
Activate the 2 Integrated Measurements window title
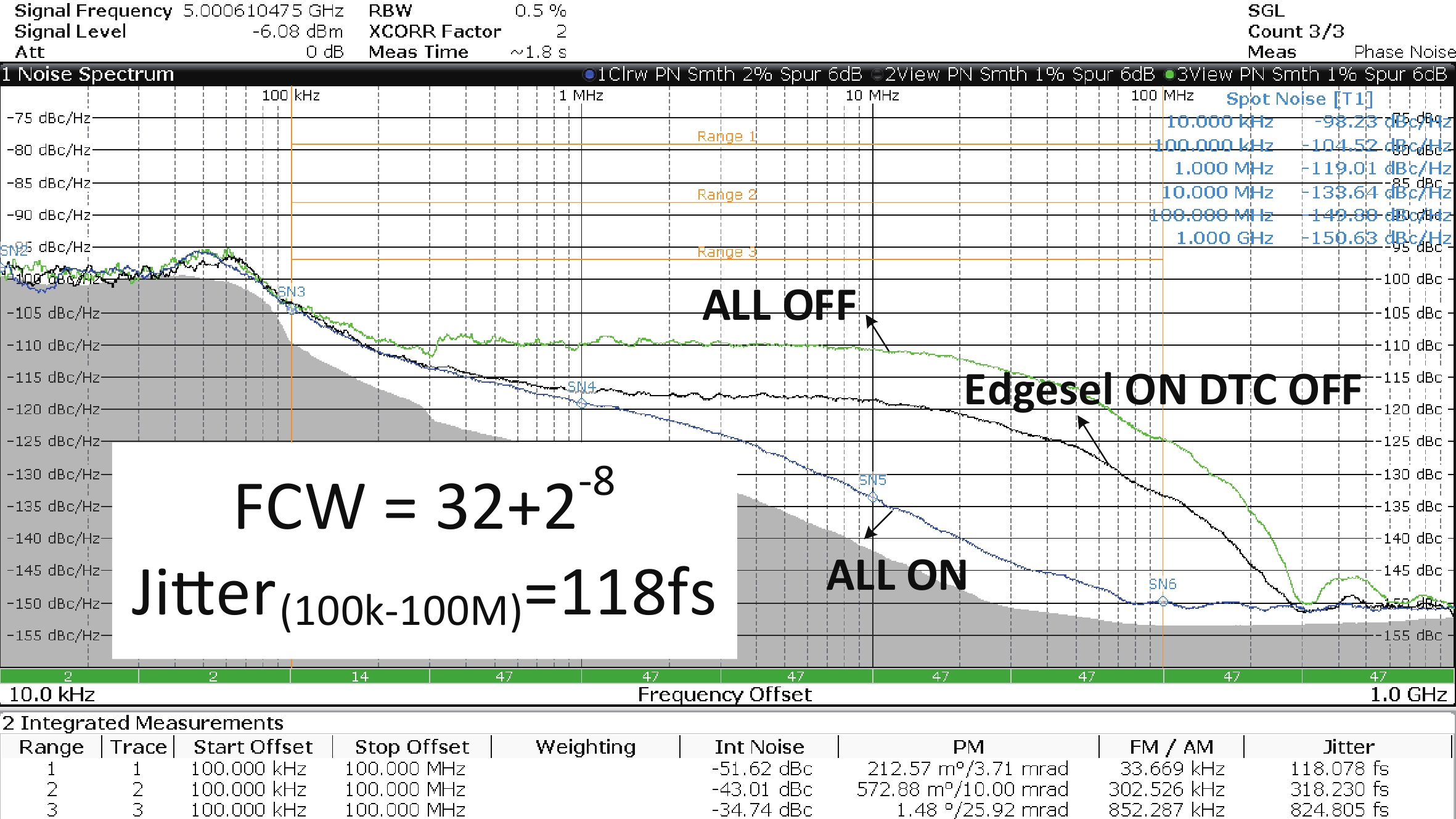[x=143, y=722]
